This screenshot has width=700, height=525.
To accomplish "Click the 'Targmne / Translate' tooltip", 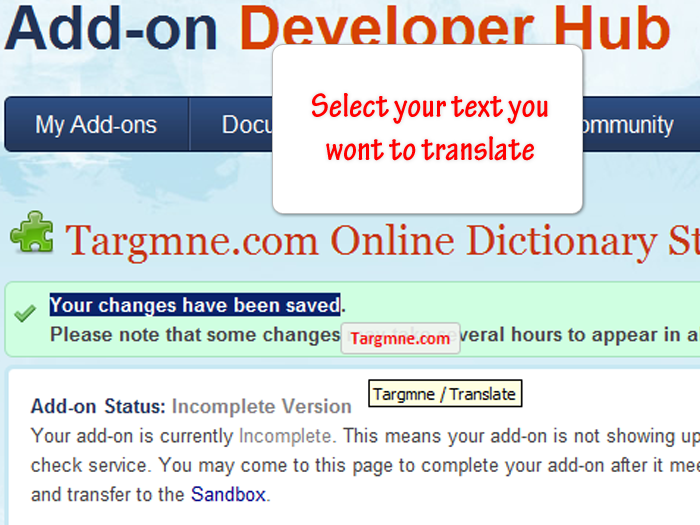I will (445, 394).
